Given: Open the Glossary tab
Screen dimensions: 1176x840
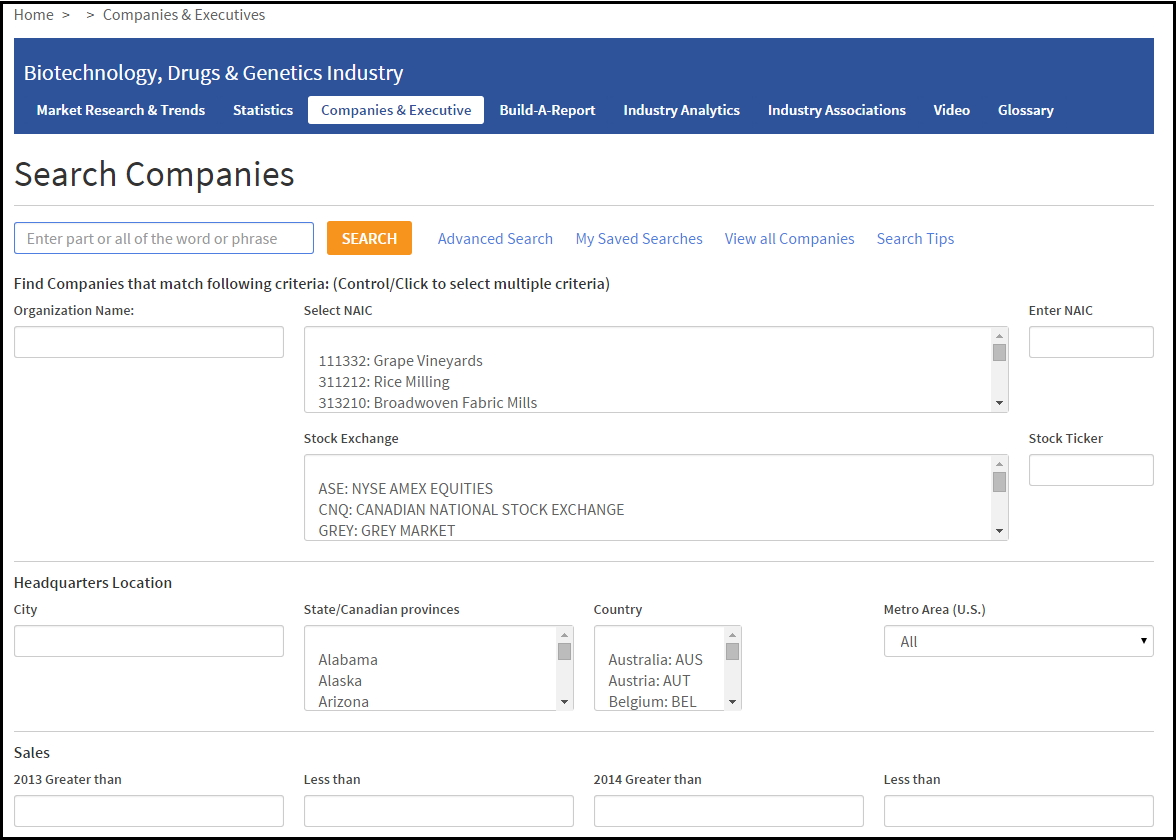Looking at the screenshot, I should click(x=1025, y=110).
